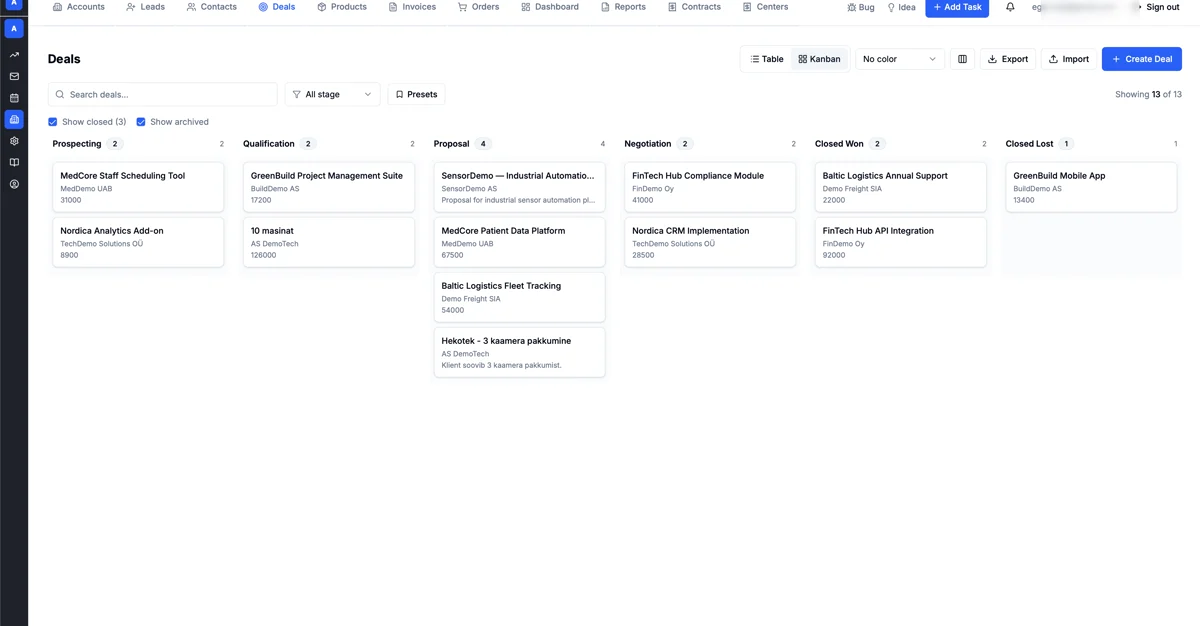Screen dimensions: 1200x626
Task: Open Hekotek - 3 kaamera pakkumine card
Action: pos(519,352)
